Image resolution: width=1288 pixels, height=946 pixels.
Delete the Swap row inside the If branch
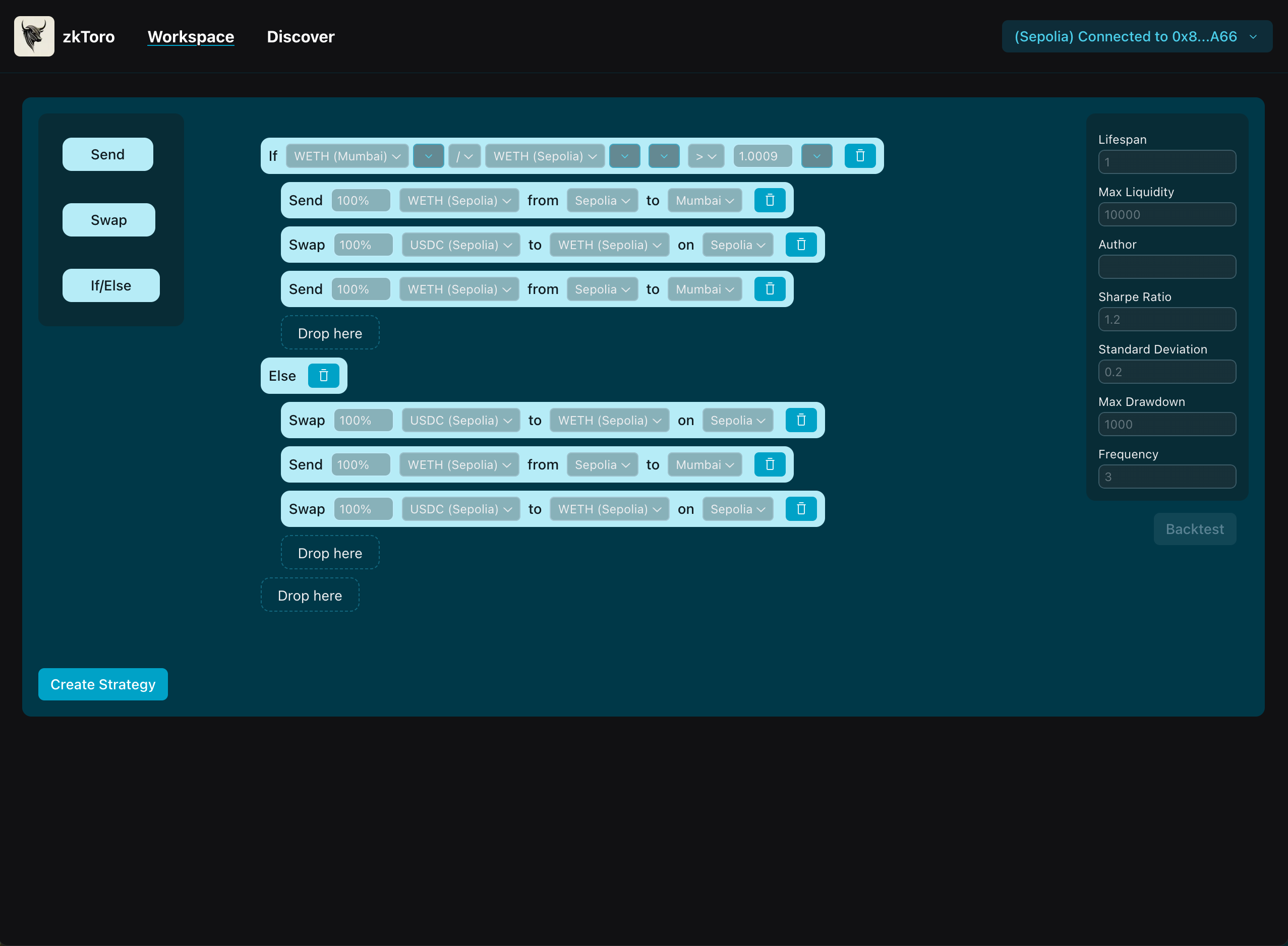pyautogui.click(x=801, y=245)
